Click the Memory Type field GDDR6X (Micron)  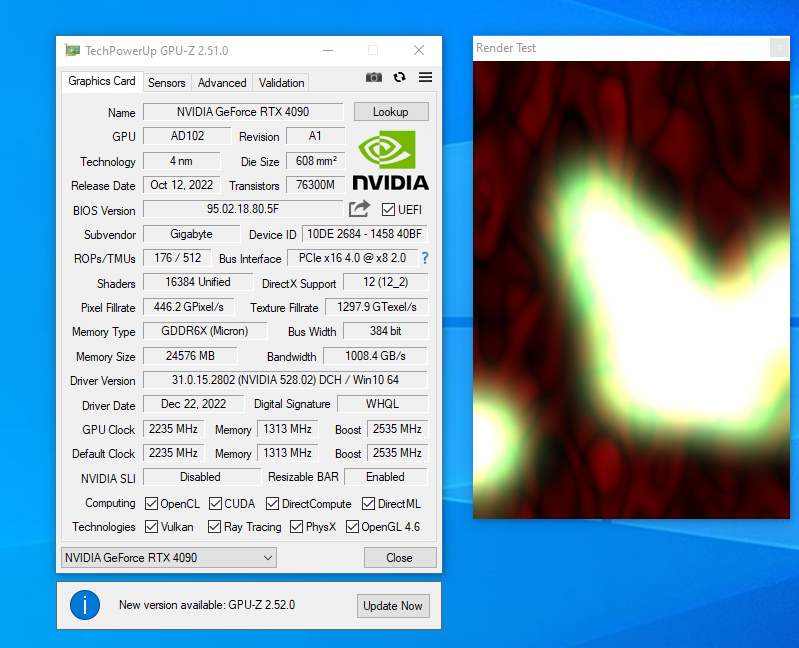coord(205,331)
